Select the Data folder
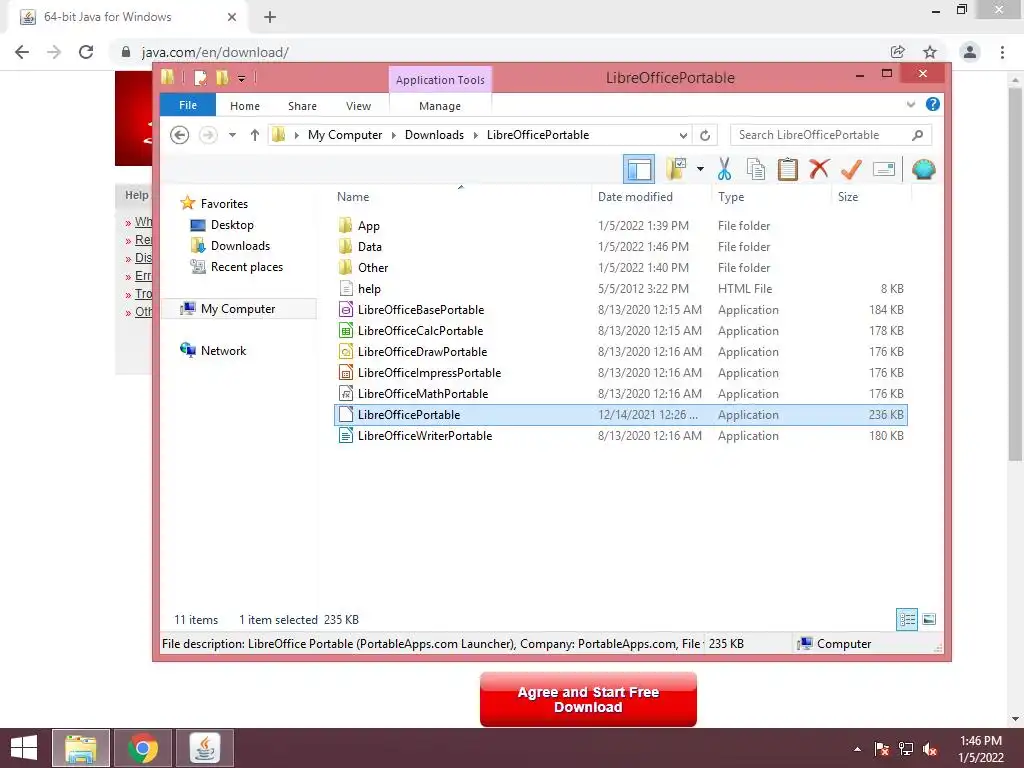 620,247
